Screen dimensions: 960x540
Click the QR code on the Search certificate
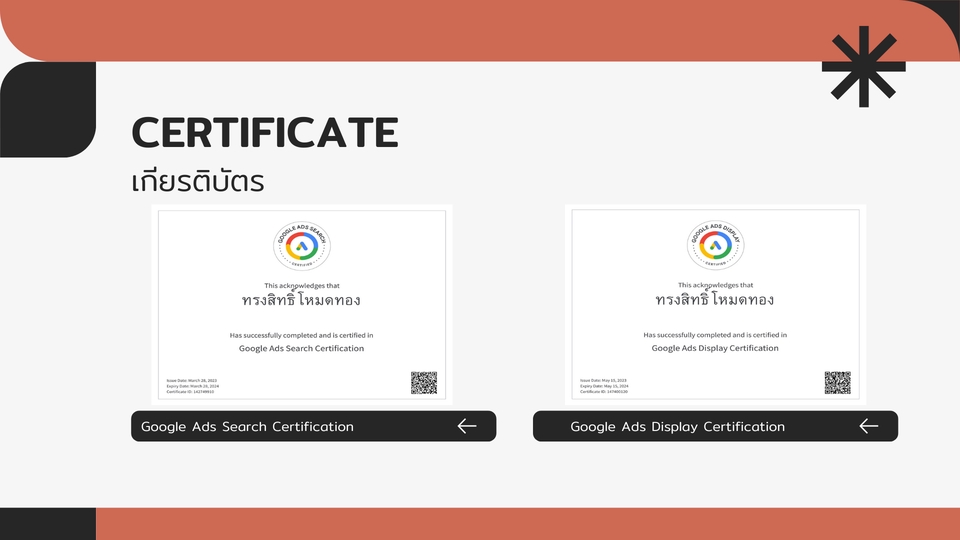(x=424, y=383)
